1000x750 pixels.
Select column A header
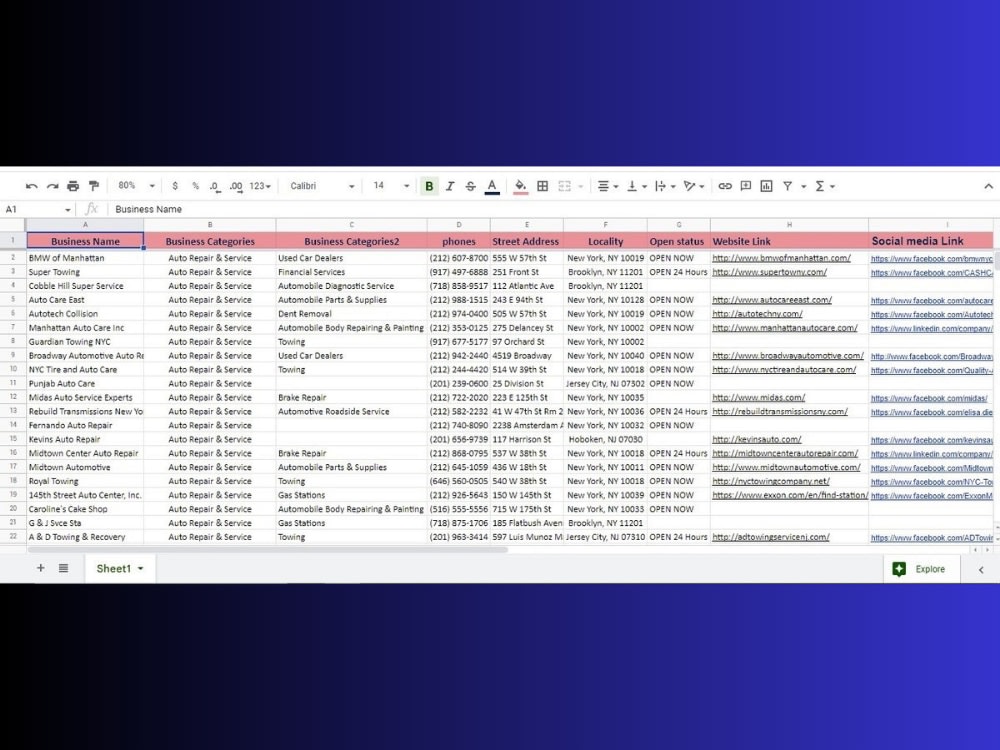[x=85, y=224]
